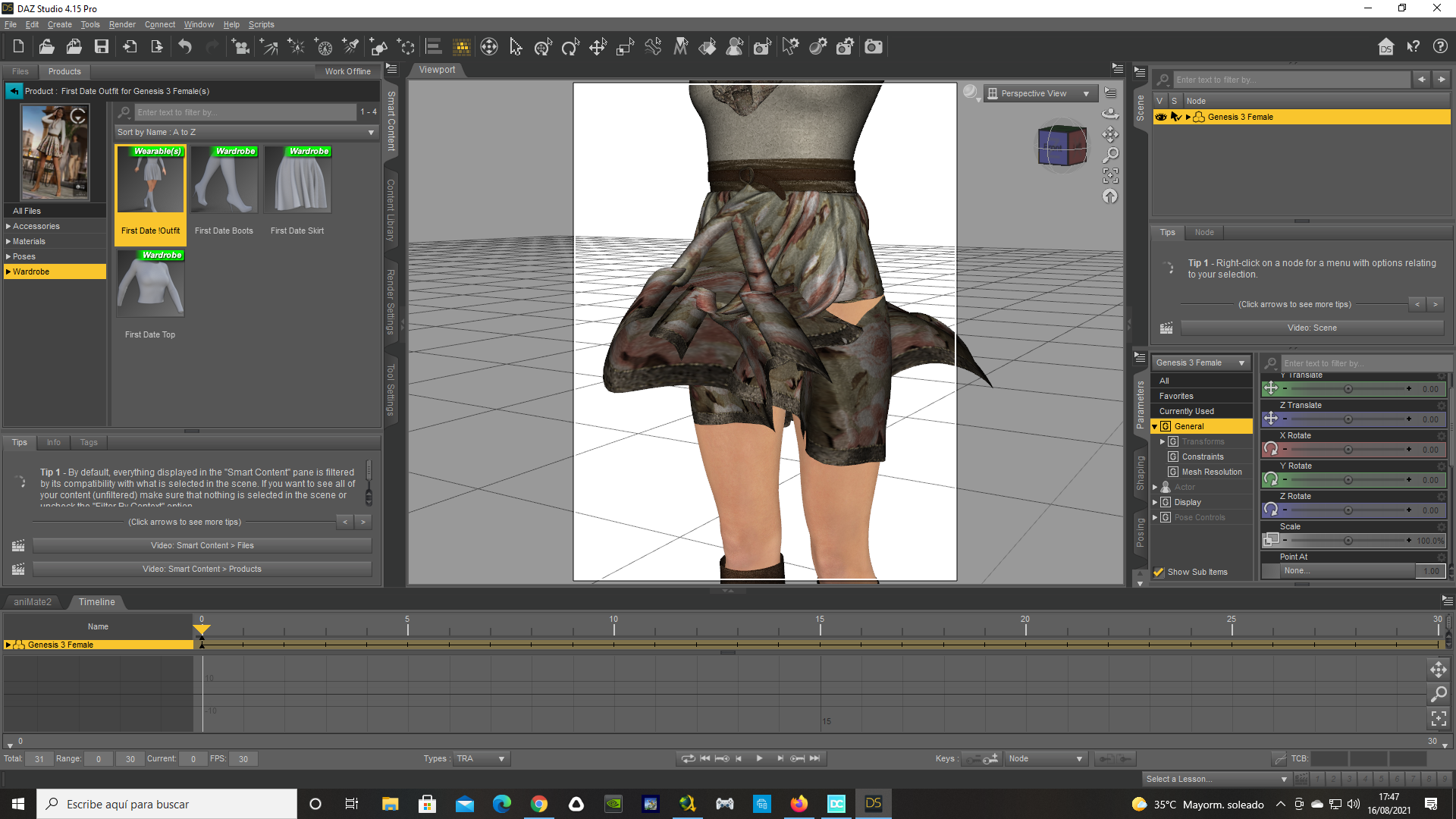Expand the Materials category
This screenshot has width=1456, height=819.
tap(8, 241)
